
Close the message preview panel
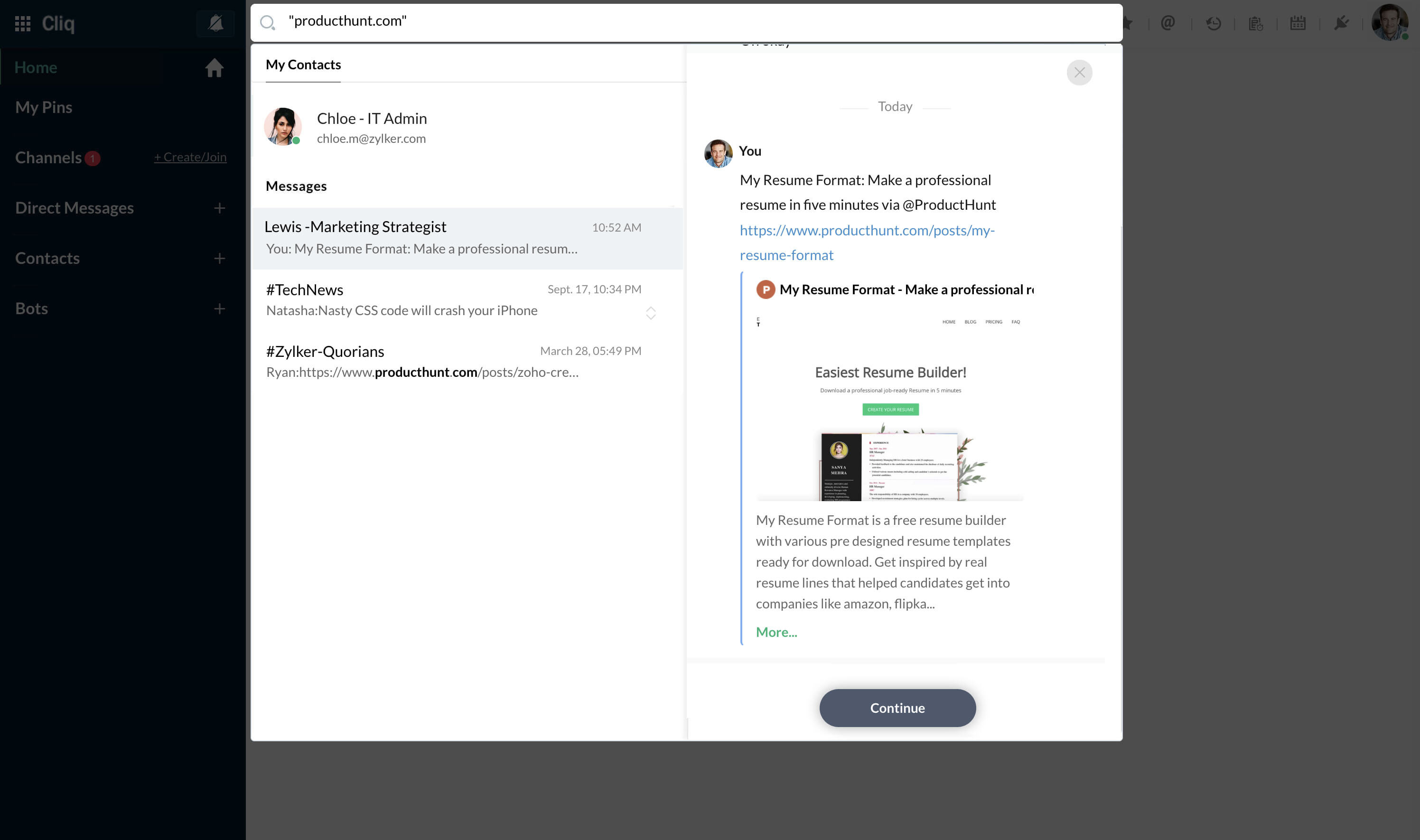coord(1079,73)
